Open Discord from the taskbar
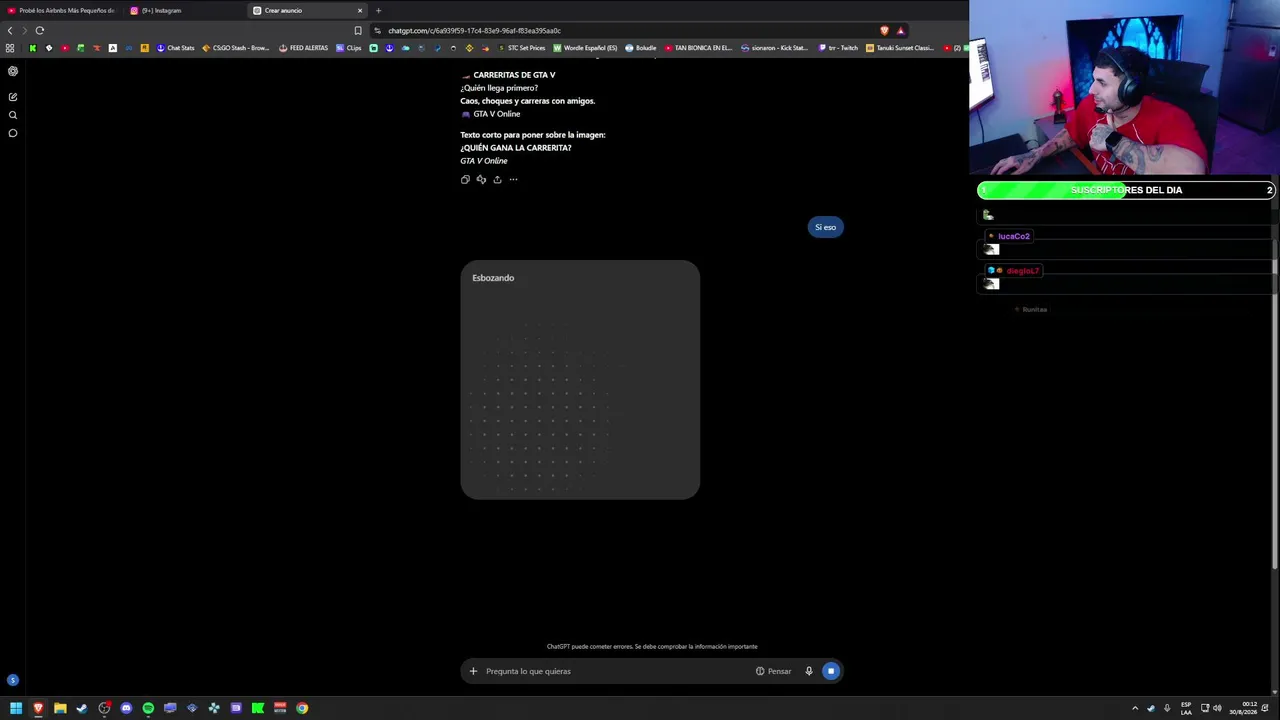 coord(126,708)
